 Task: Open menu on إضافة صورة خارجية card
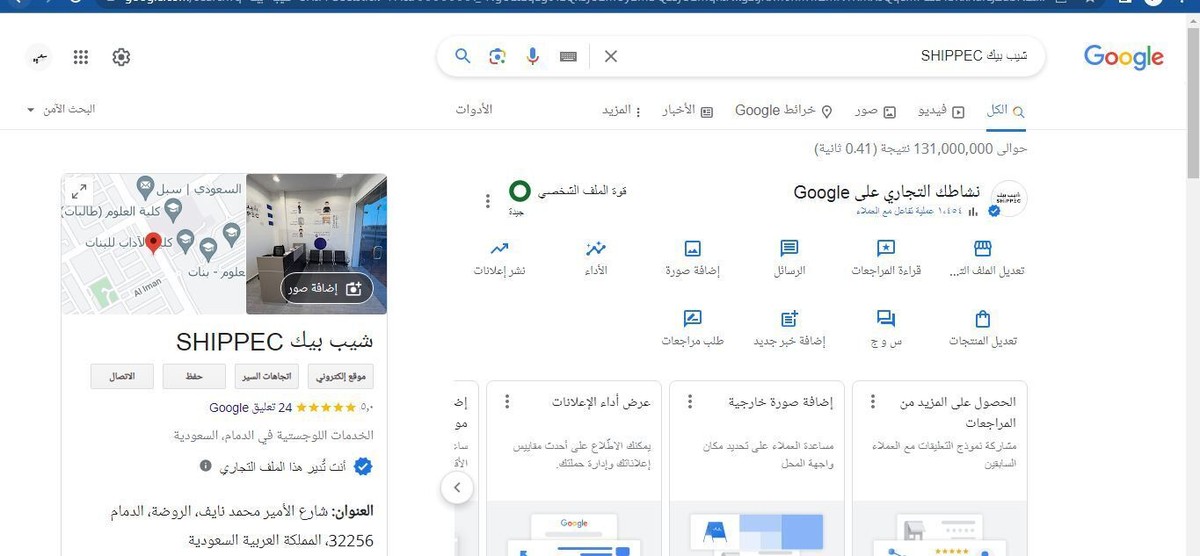tap(690, 402)
